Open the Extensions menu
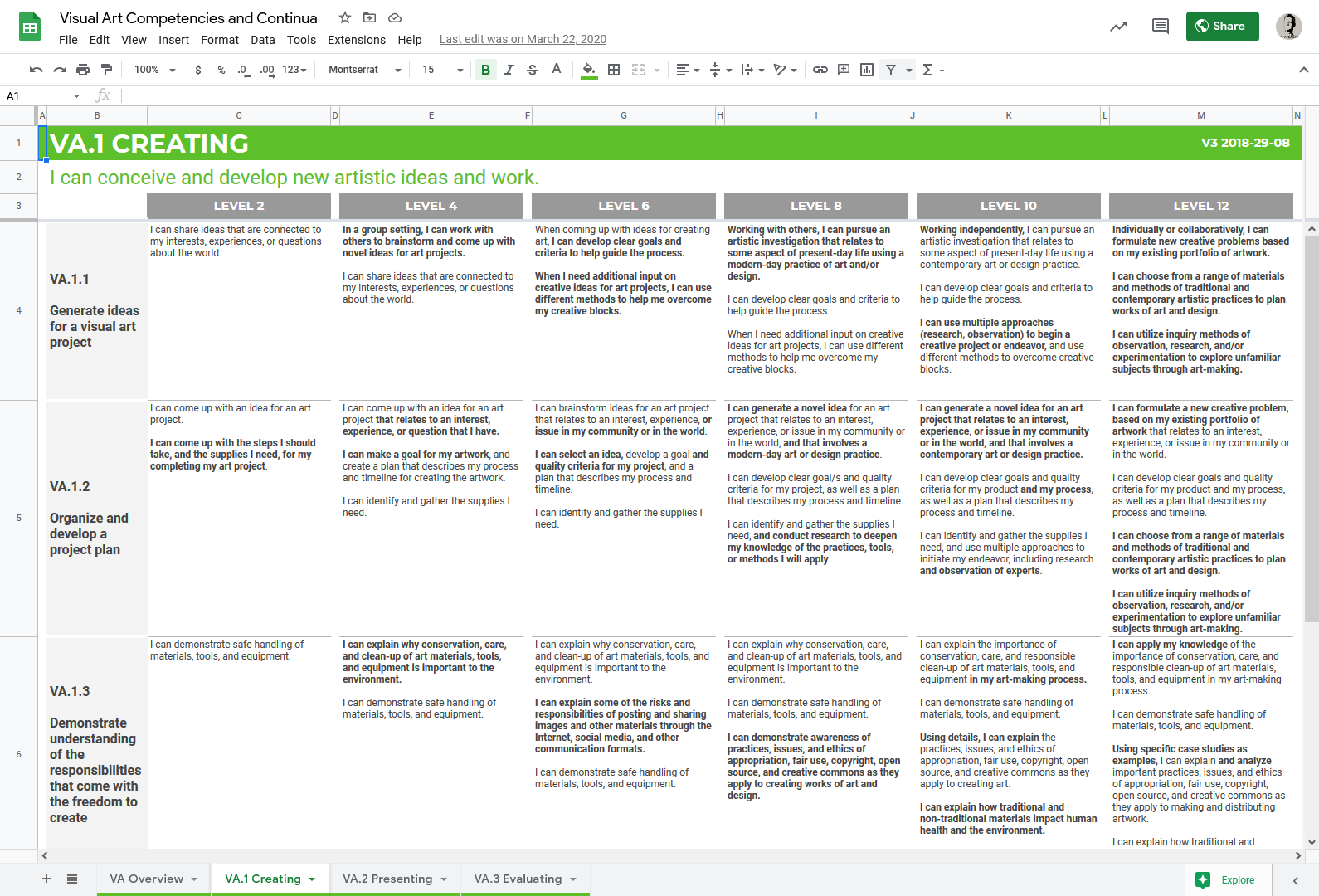 coord(357,40)
